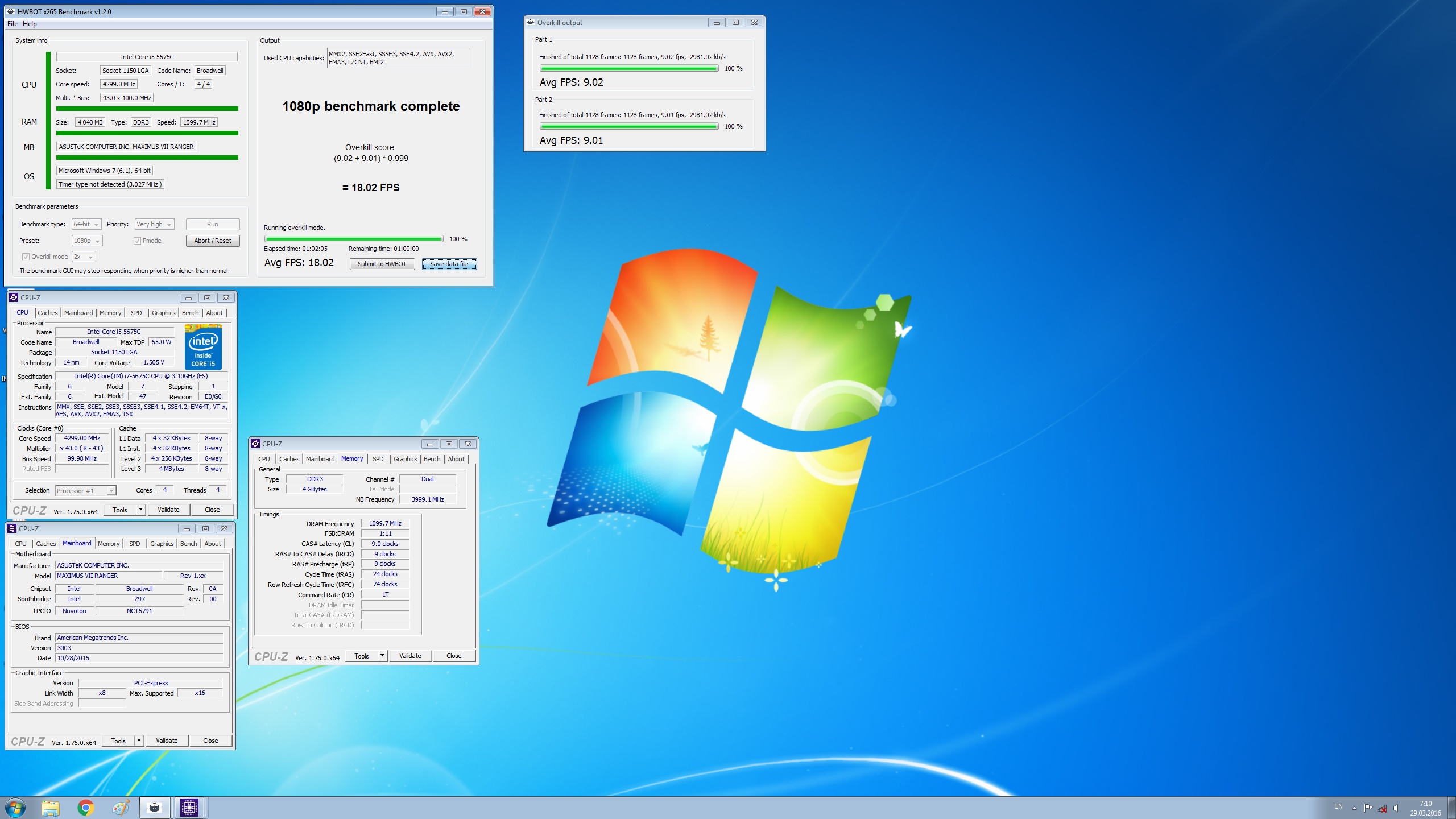
Task: Click the NB Frequency 3999.1 MHz value
Action: 428,499
